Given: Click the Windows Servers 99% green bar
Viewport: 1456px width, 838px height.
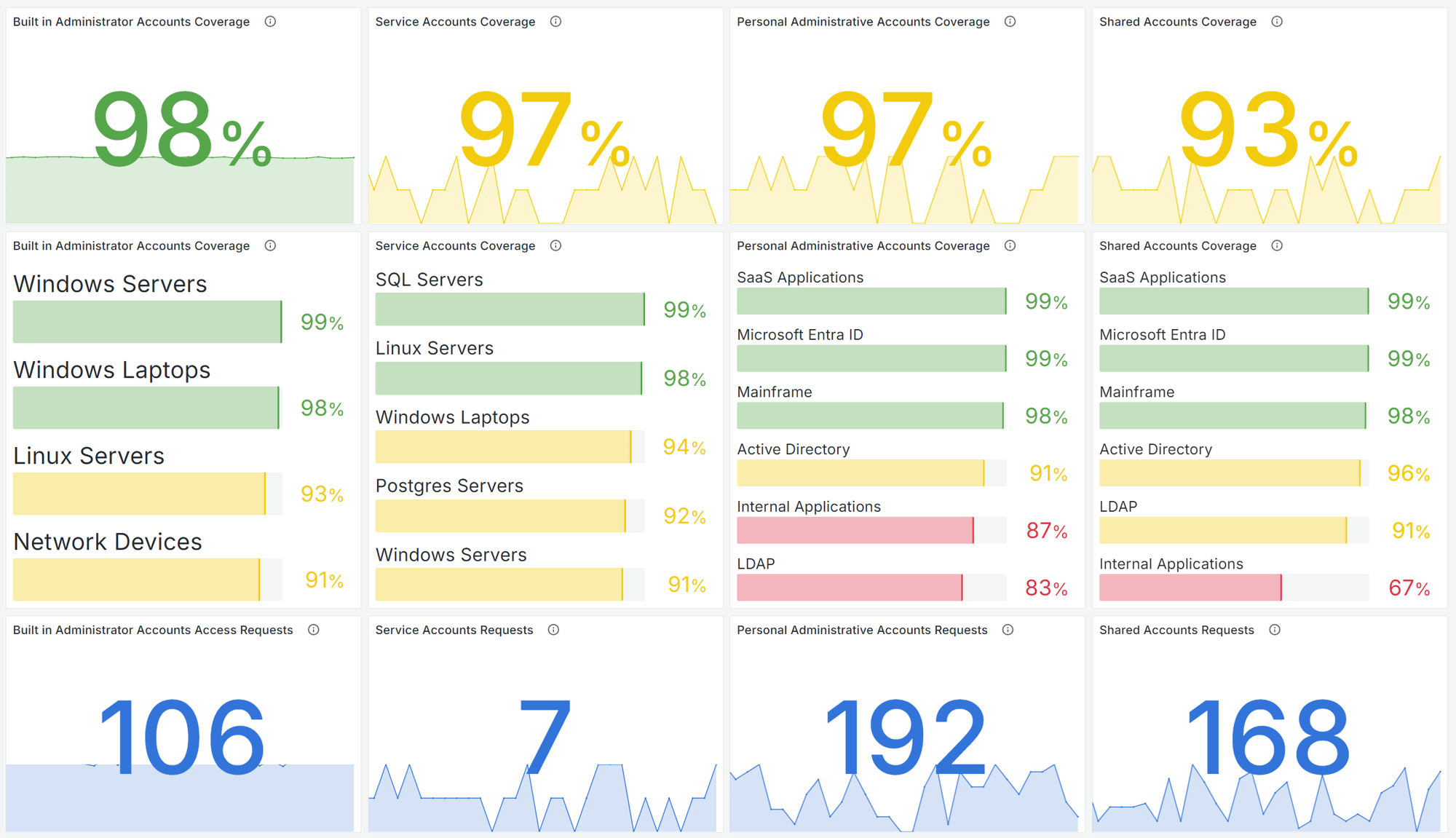Looking at the screenshot, I should pos(148,322).
